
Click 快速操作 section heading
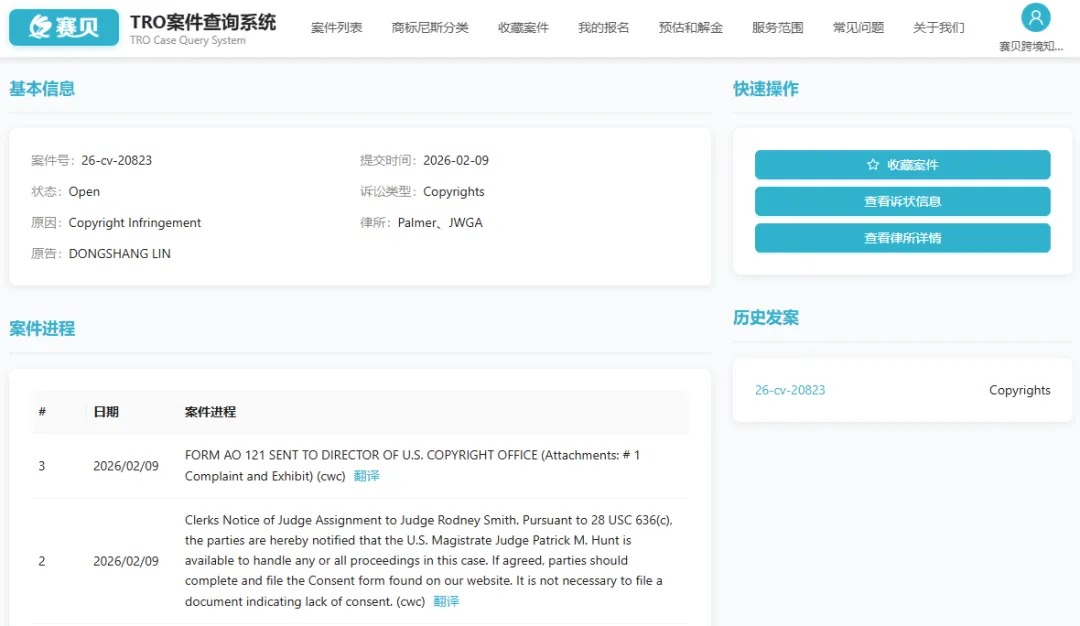[x=766, y=89]
